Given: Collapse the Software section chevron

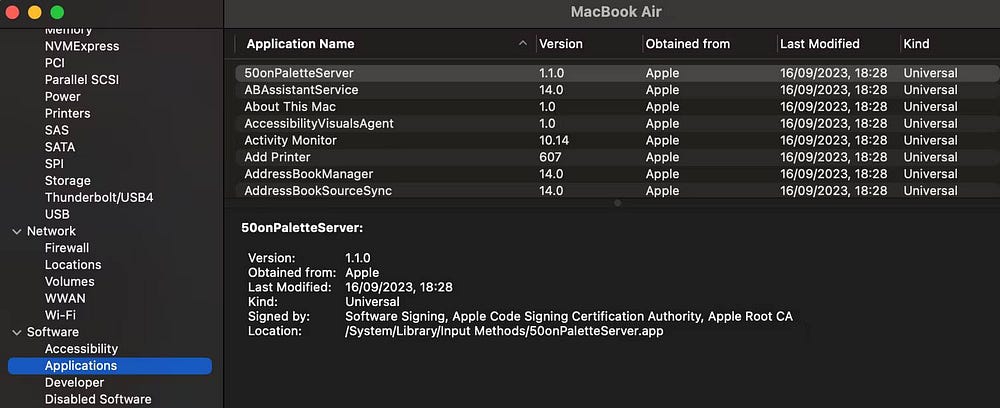Looking at the screenshot, I should tap(17, 332).
